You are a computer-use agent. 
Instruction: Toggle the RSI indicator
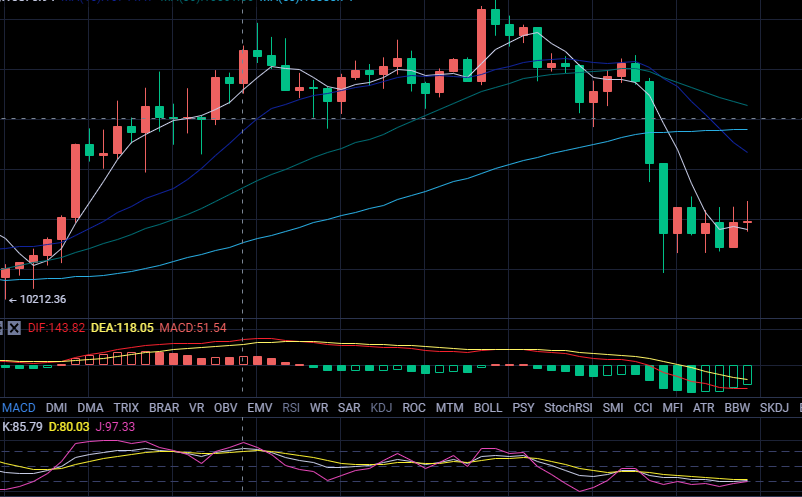coord(291,407)
